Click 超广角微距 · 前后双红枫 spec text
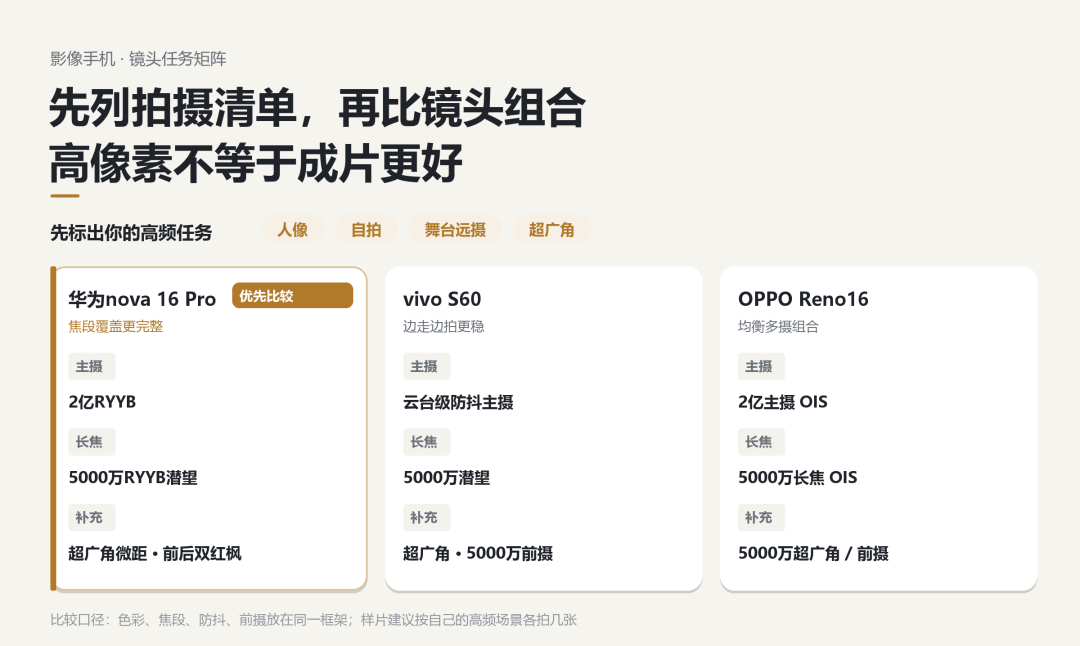Viewport: 1080px width, 646px height. 155,554
